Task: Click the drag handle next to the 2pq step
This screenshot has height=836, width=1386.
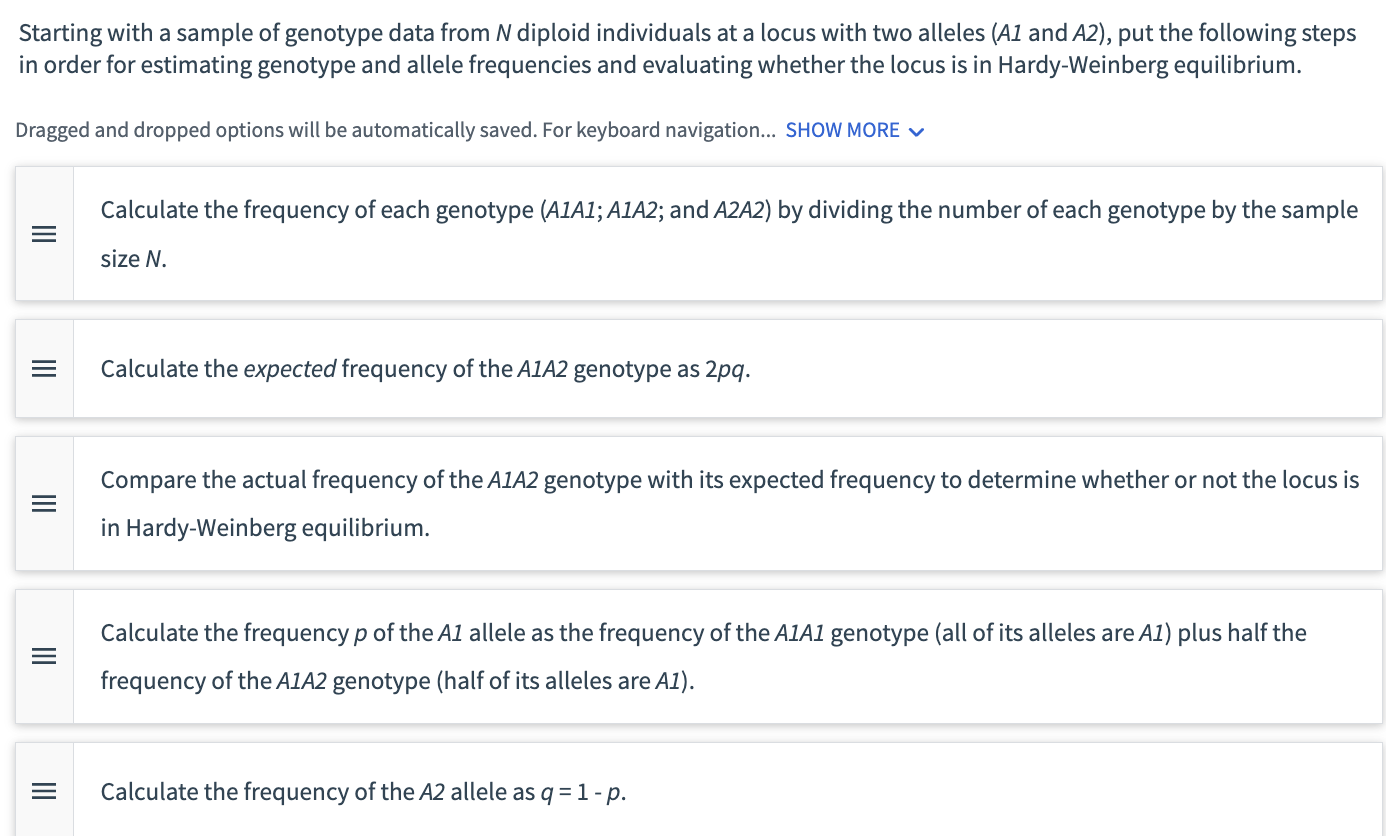Action: point(44,368)
